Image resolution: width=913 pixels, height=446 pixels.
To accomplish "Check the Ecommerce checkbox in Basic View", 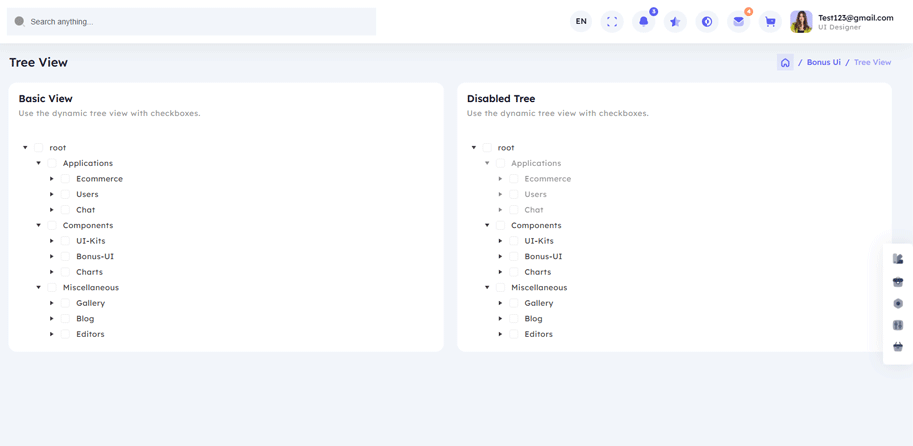I will click(x=65, y=179).
